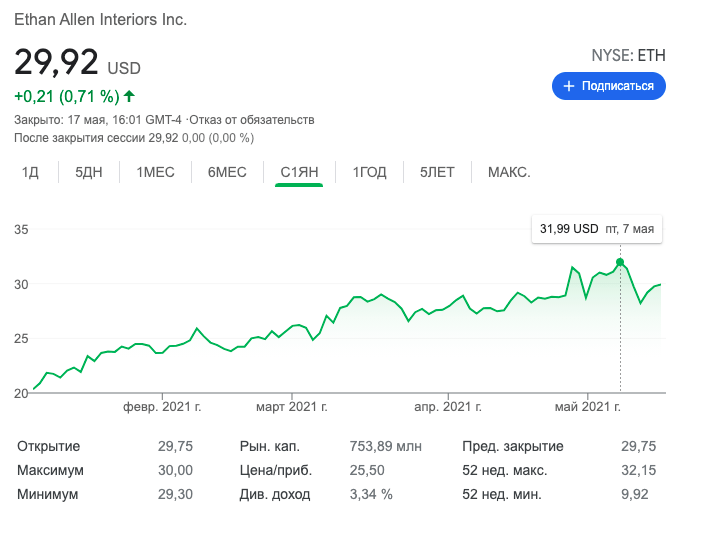Viewport: 720px width, 540px height.
Task: Click the NYSE: ETH ticker label
Action: 628,56
